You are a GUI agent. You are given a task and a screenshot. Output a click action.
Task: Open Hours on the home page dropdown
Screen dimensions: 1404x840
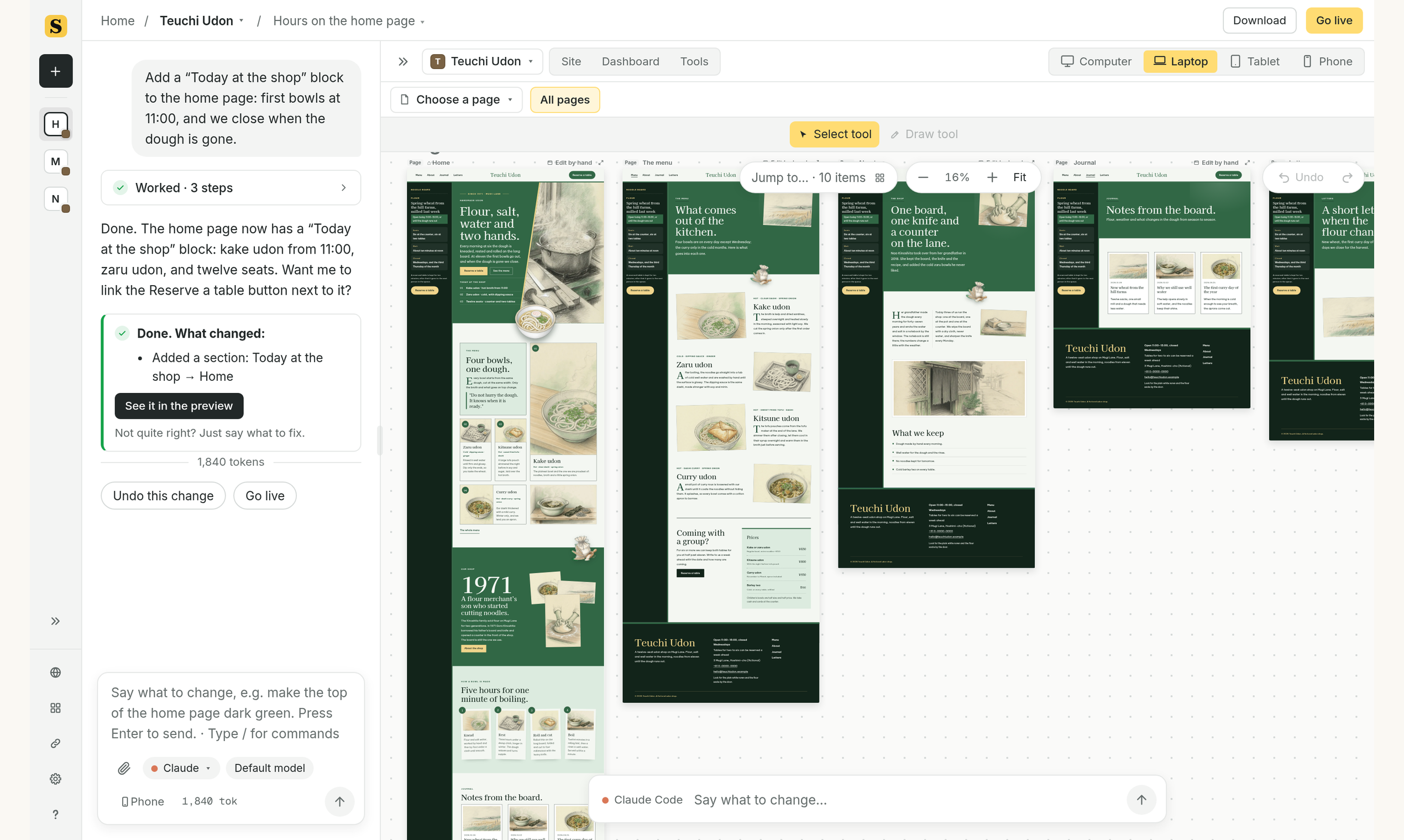349,20
